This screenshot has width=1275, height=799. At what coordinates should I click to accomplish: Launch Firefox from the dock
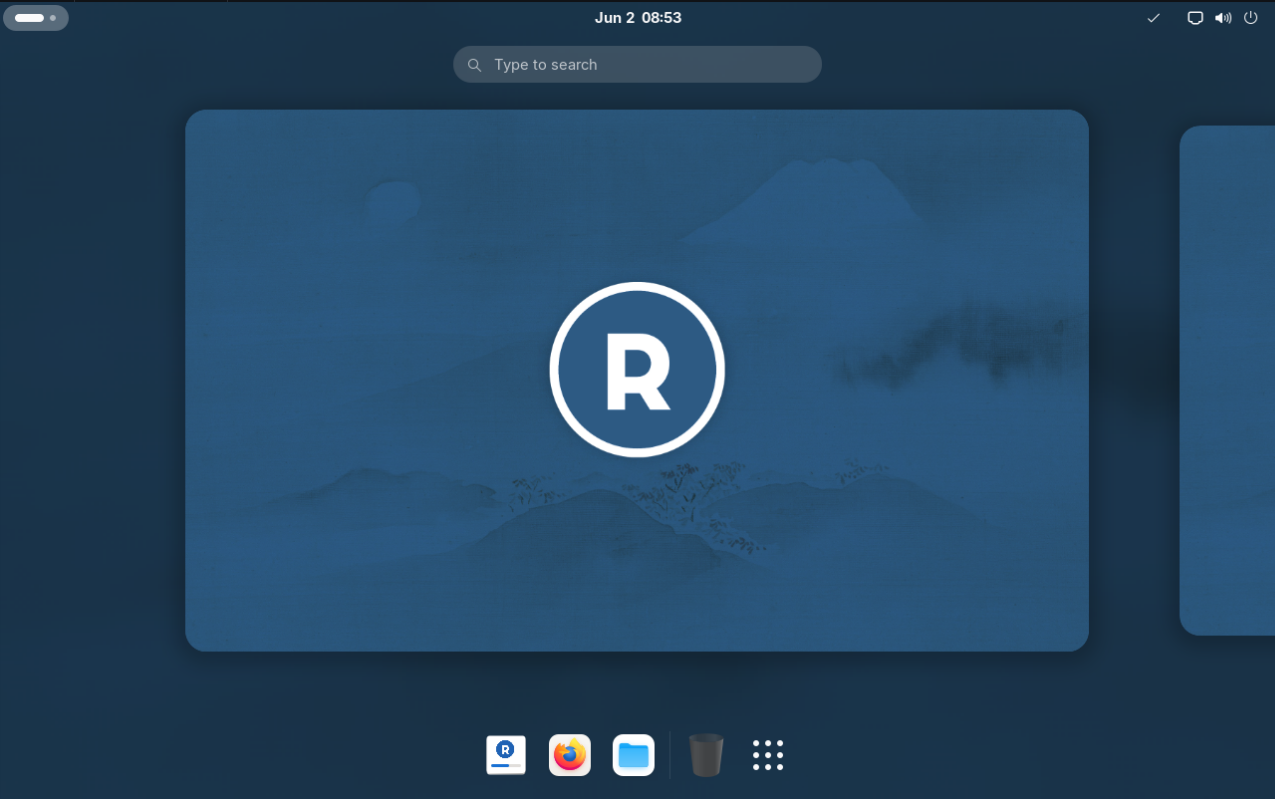click(570, 755)
